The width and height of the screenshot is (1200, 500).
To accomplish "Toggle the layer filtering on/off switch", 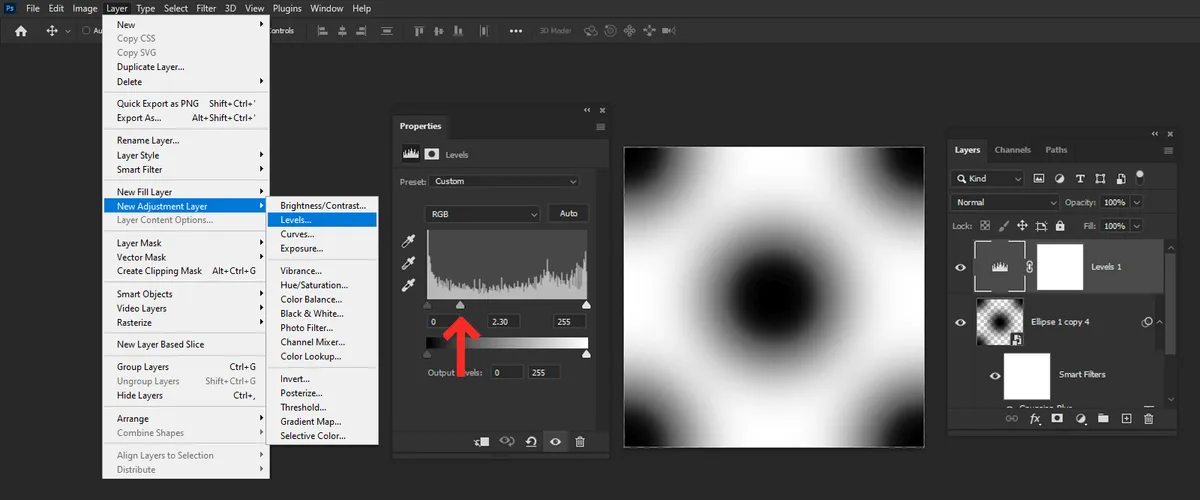I will 1139,178.
